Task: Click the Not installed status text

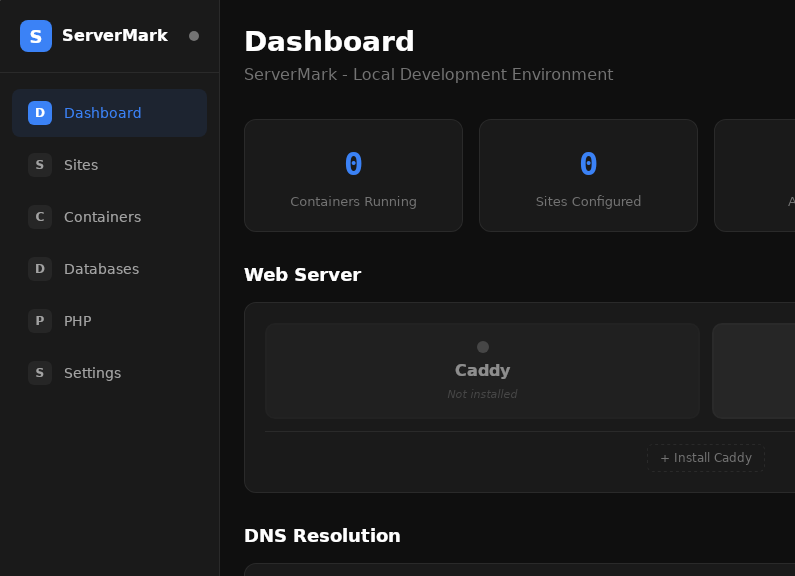Action: (482, 394)
